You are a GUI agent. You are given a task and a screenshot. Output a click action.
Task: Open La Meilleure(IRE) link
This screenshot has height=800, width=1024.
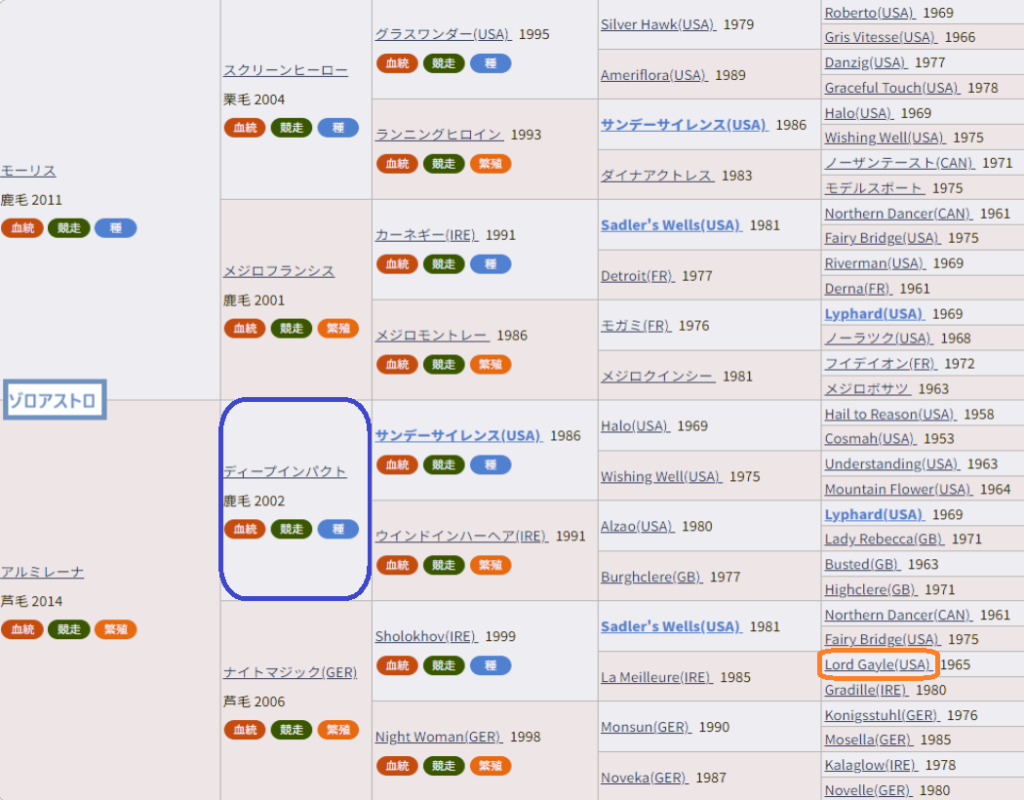point(656,677)
